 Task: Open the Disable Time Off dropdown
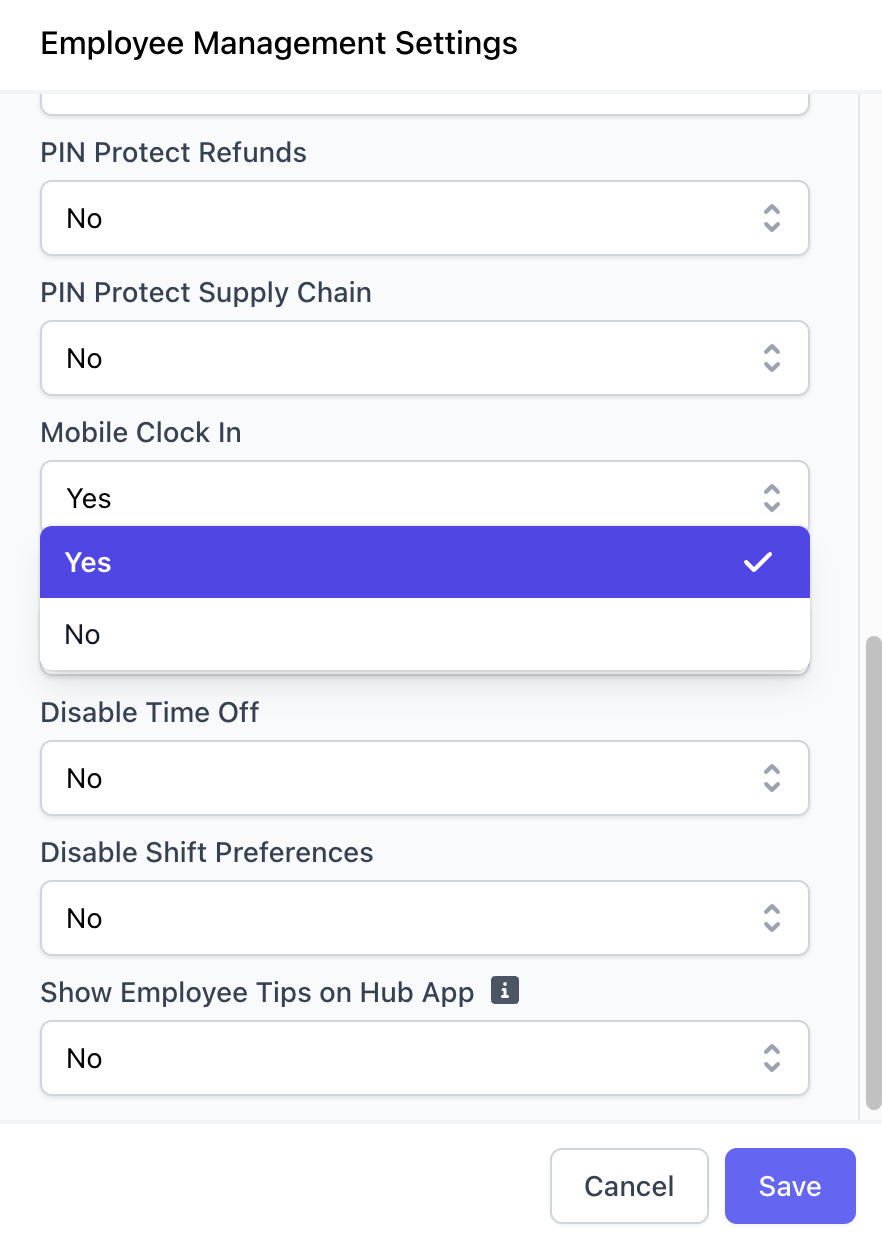425,778
